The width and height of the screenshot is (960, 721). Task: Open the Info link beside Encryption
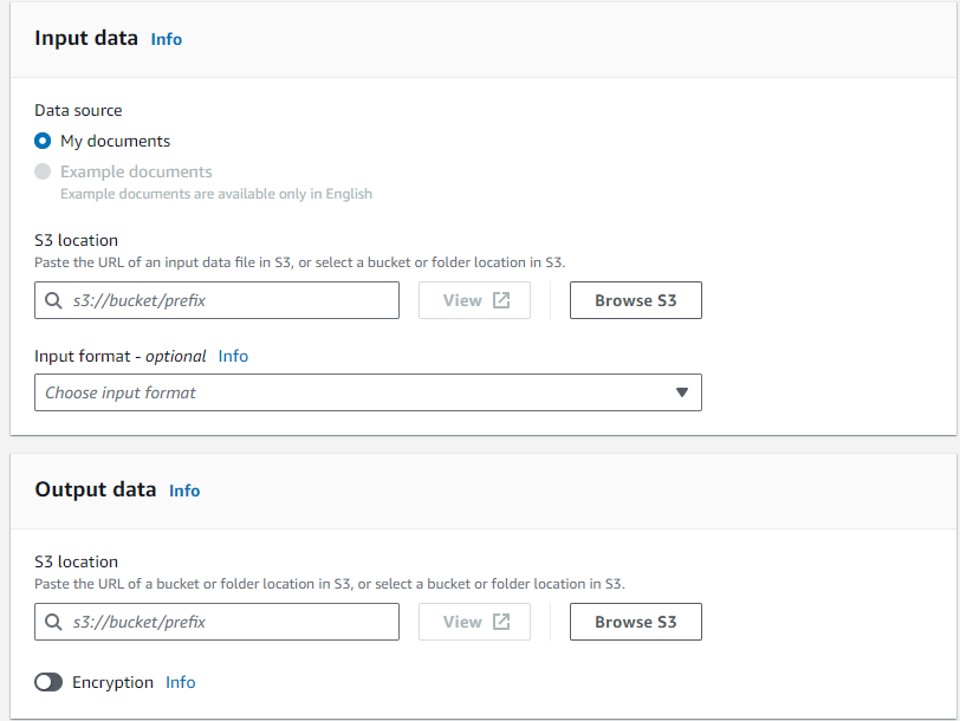click(180, 682)
